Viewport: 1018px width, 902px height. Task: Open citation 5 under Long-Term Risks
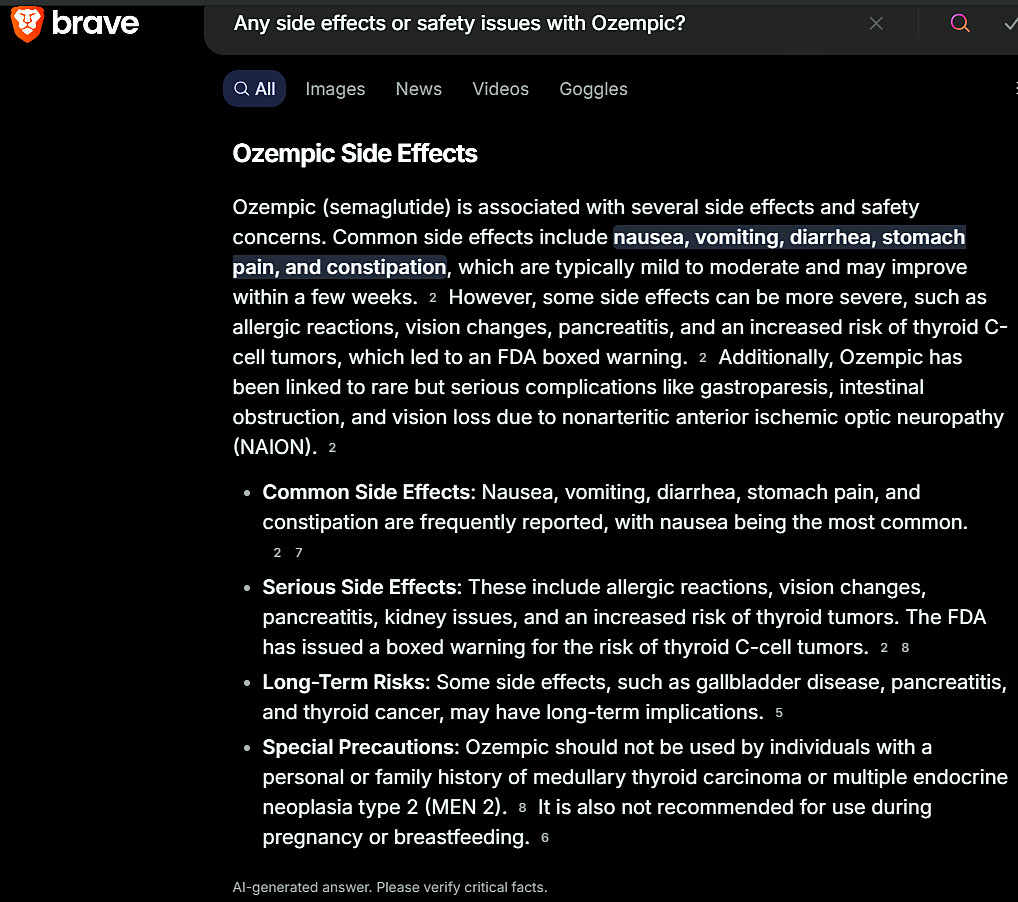tap(779, 713)
